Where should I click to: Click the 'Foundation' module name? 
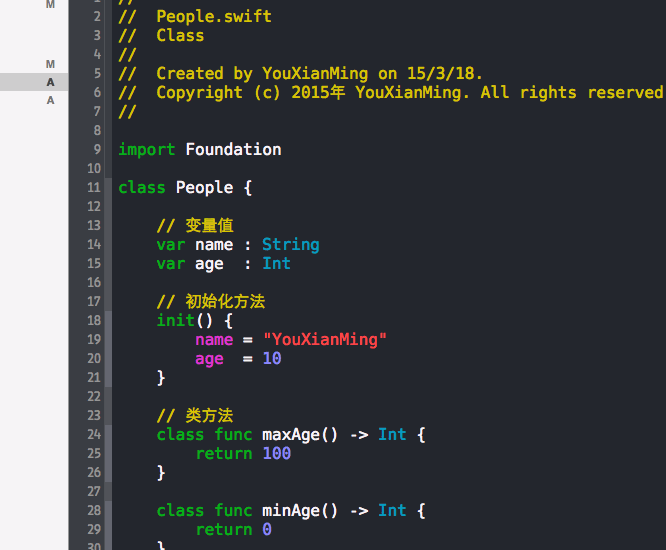pyautogui.click(x=233, y=149)
